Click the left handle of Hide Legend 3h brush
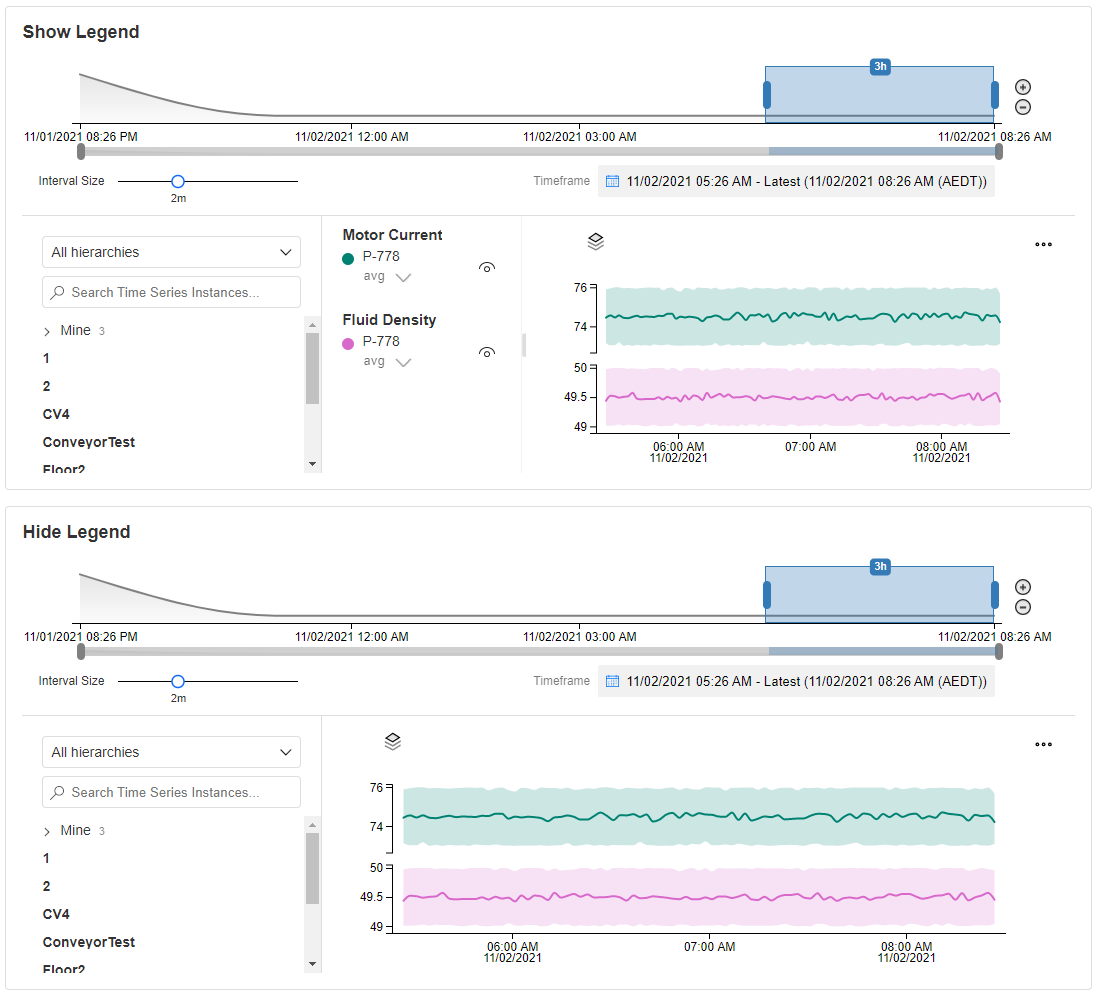This screenshot has width=1097, height=995. click(767, 595)
